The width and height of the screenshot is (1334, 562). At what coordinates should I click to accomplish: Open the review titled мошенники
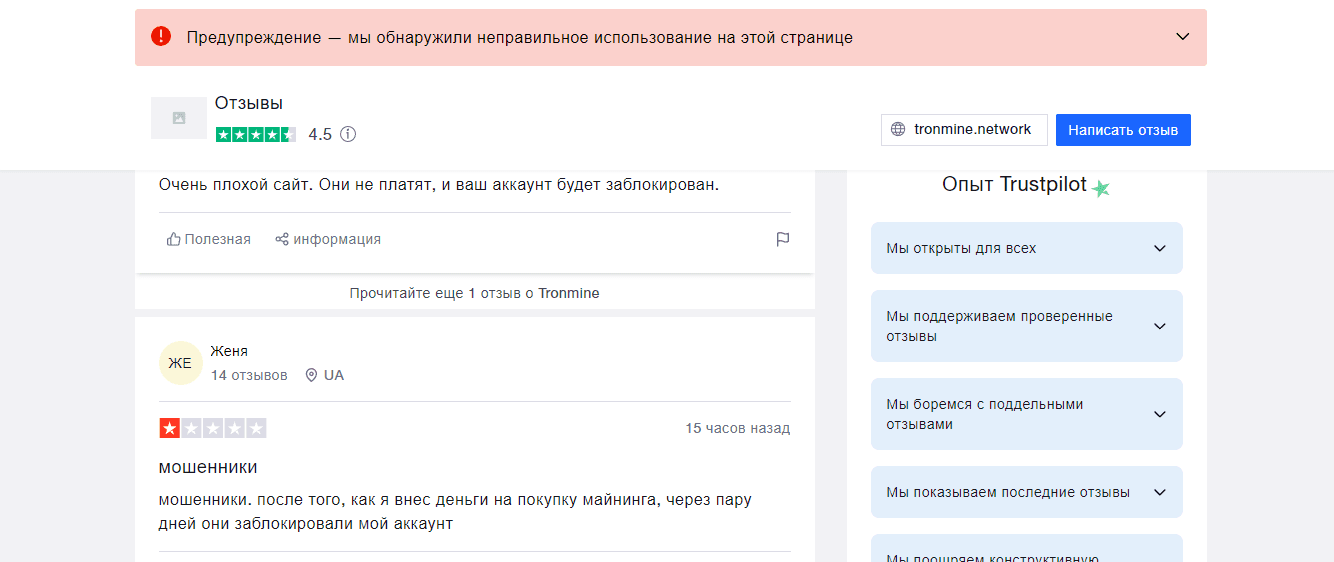point(208,467)
